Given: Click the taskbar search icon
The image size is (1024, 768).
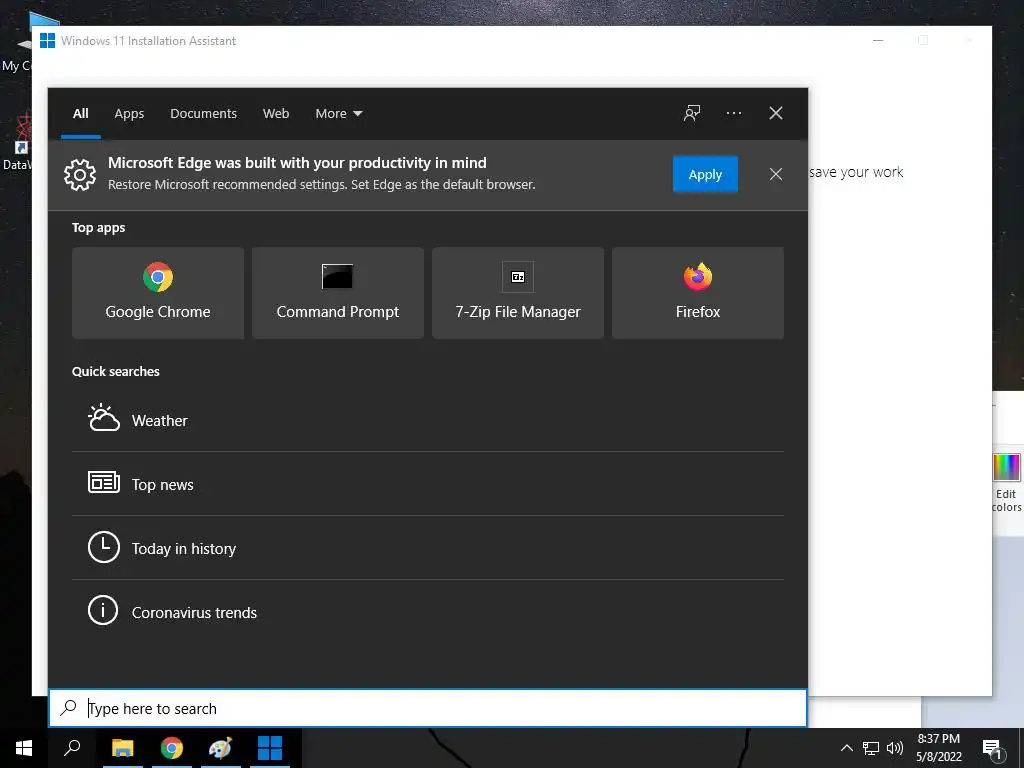Looking at the screenshot, I should click(x=72, y=748).
